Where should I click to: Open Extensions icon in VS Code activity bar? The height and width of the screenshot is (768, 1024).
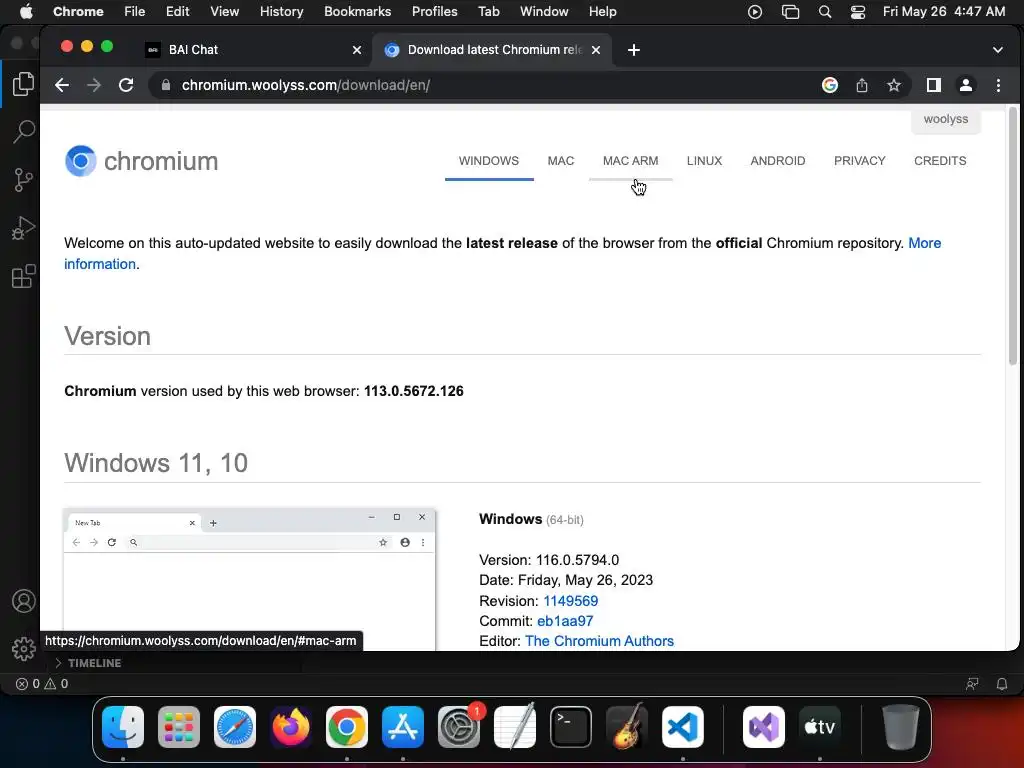pos(24,276)
